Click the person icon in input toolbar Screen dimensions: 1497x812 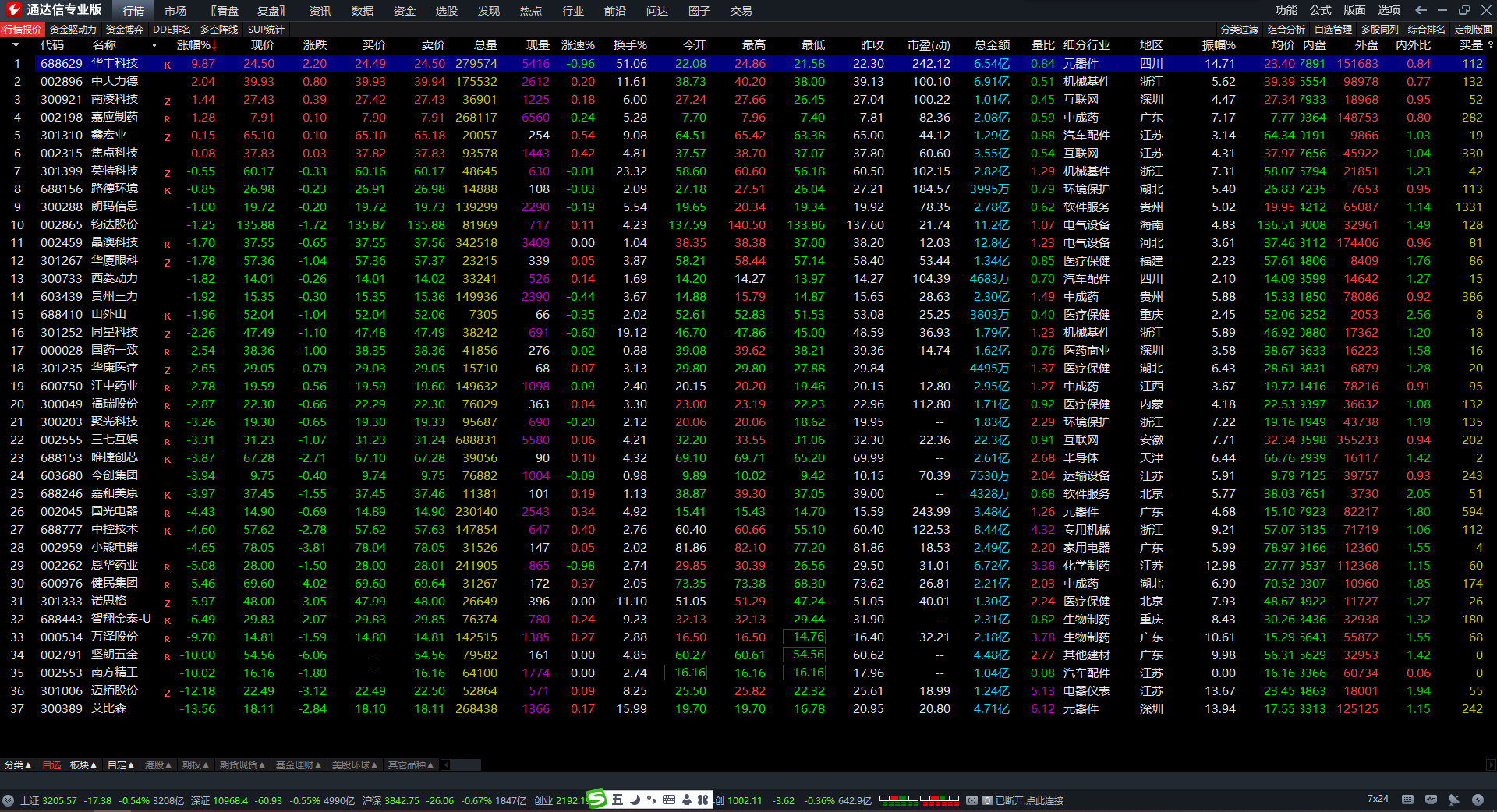click(686, 800)
